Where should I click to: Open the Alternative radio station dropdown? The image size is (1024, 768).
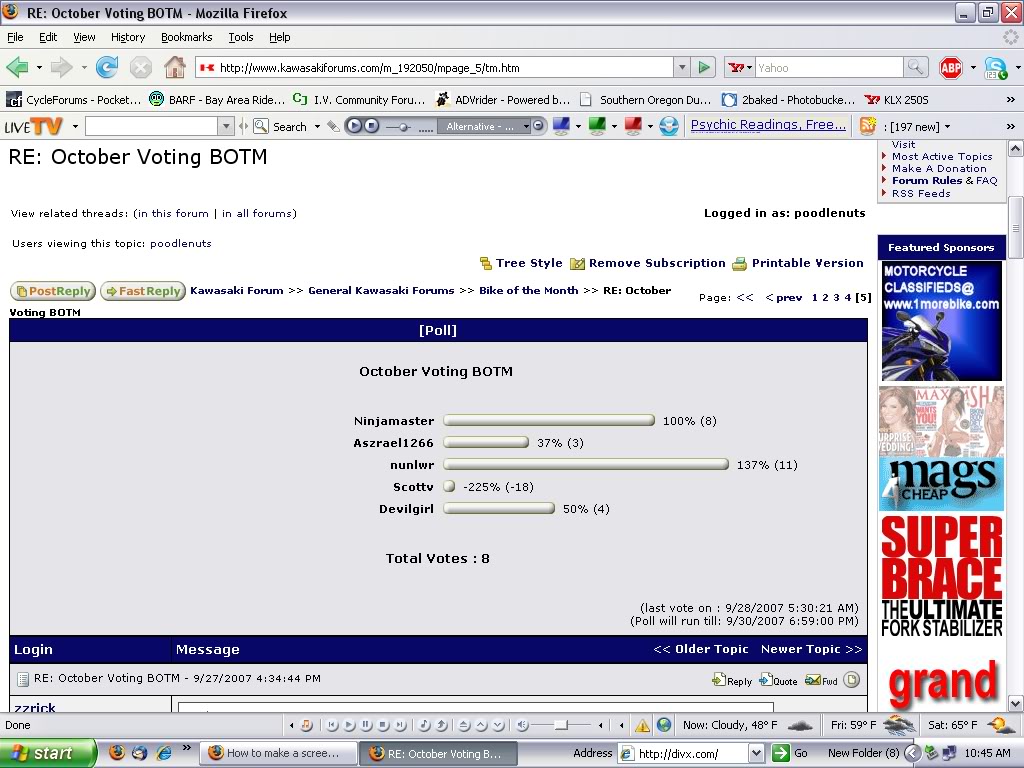click(485, 126)
